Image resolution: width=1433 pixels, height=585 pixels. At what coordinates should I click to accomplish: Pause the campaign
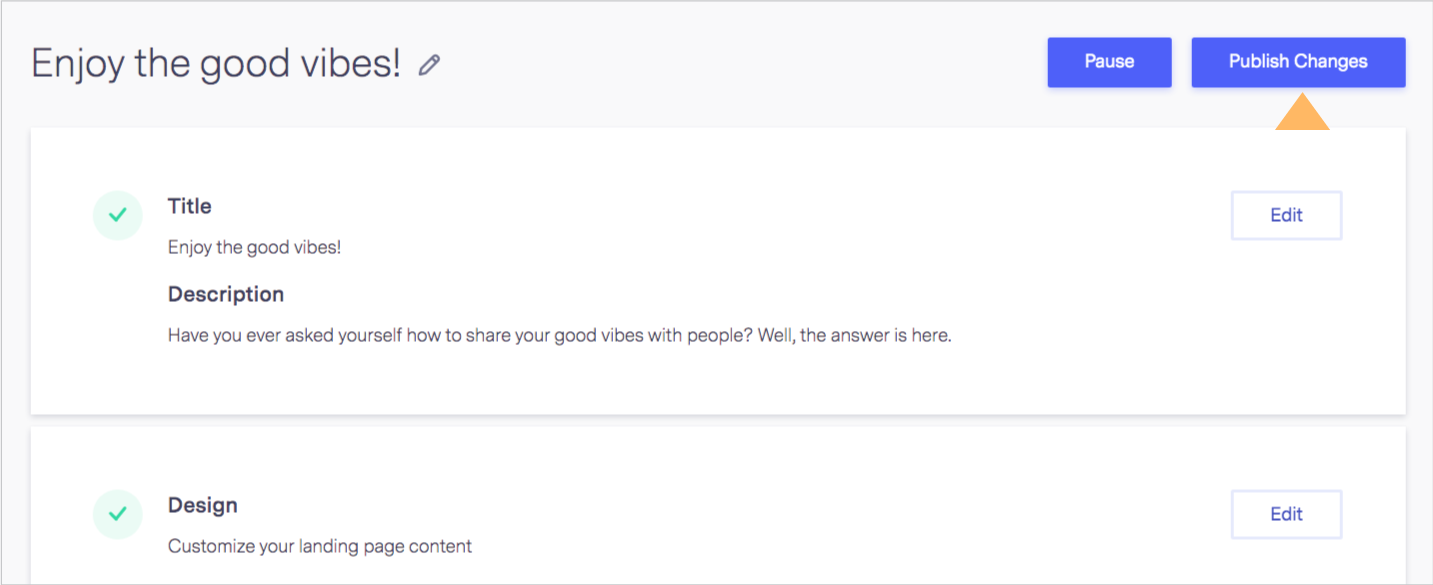tap(1109, 62)
